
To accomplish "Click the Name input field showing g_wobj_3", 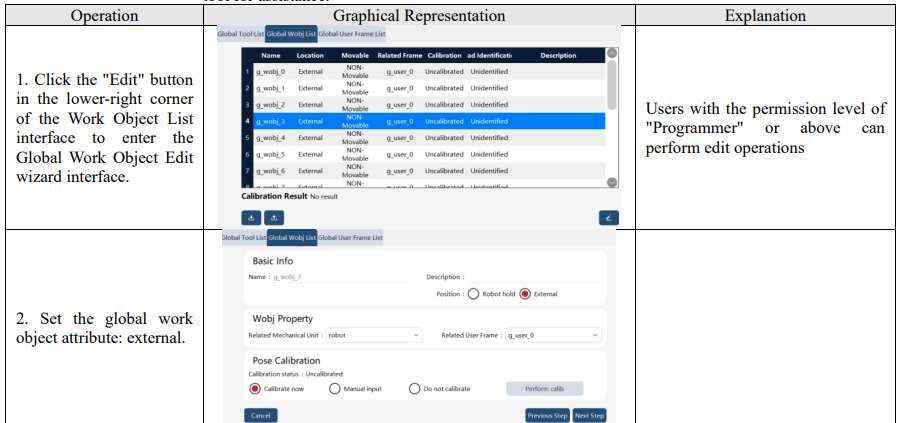I will pyautogui.click(x=340, y=277).
